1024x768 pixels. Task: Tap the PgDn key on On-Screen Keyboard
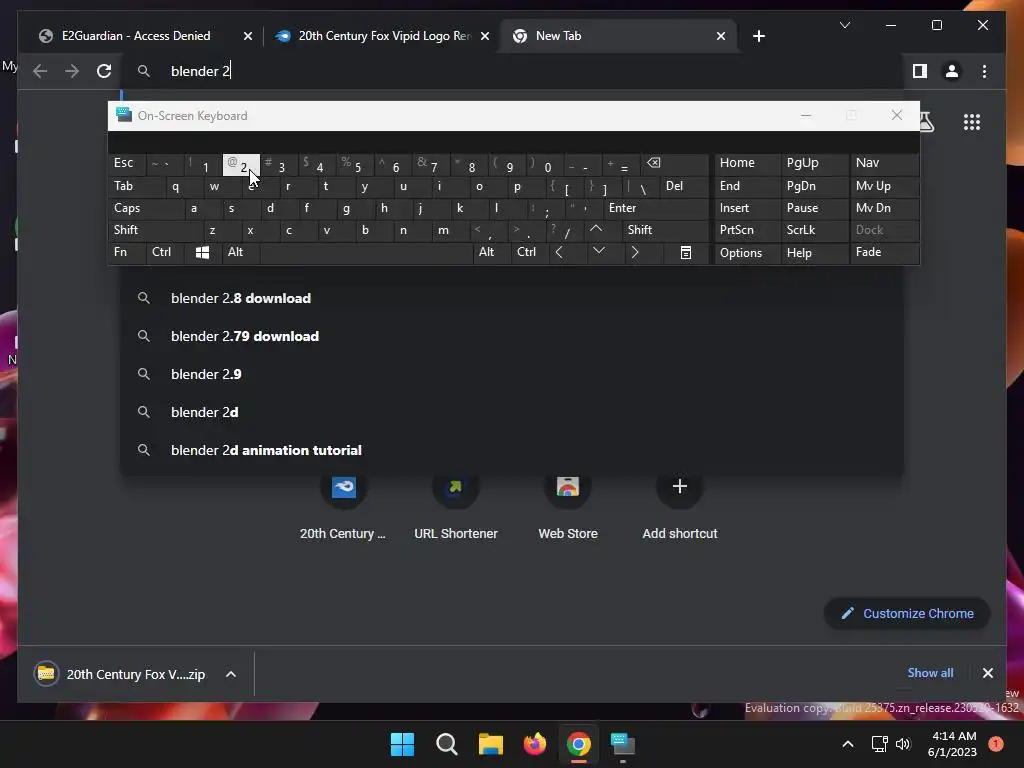click(815, 187)
